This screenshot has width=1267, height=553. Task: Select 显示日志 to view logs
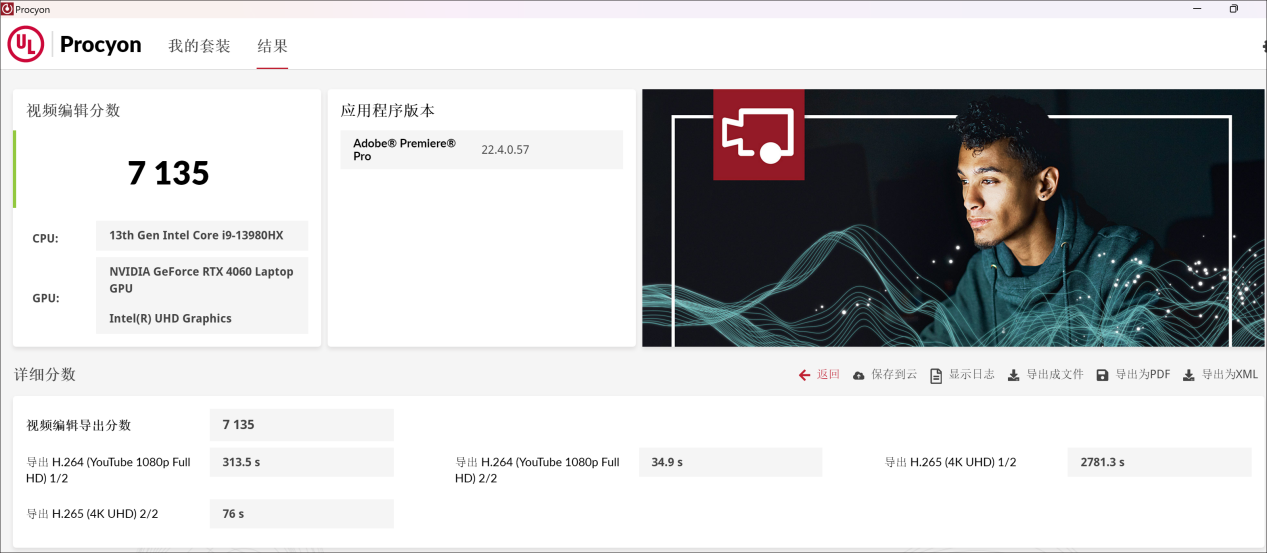[x=971, y=374]
